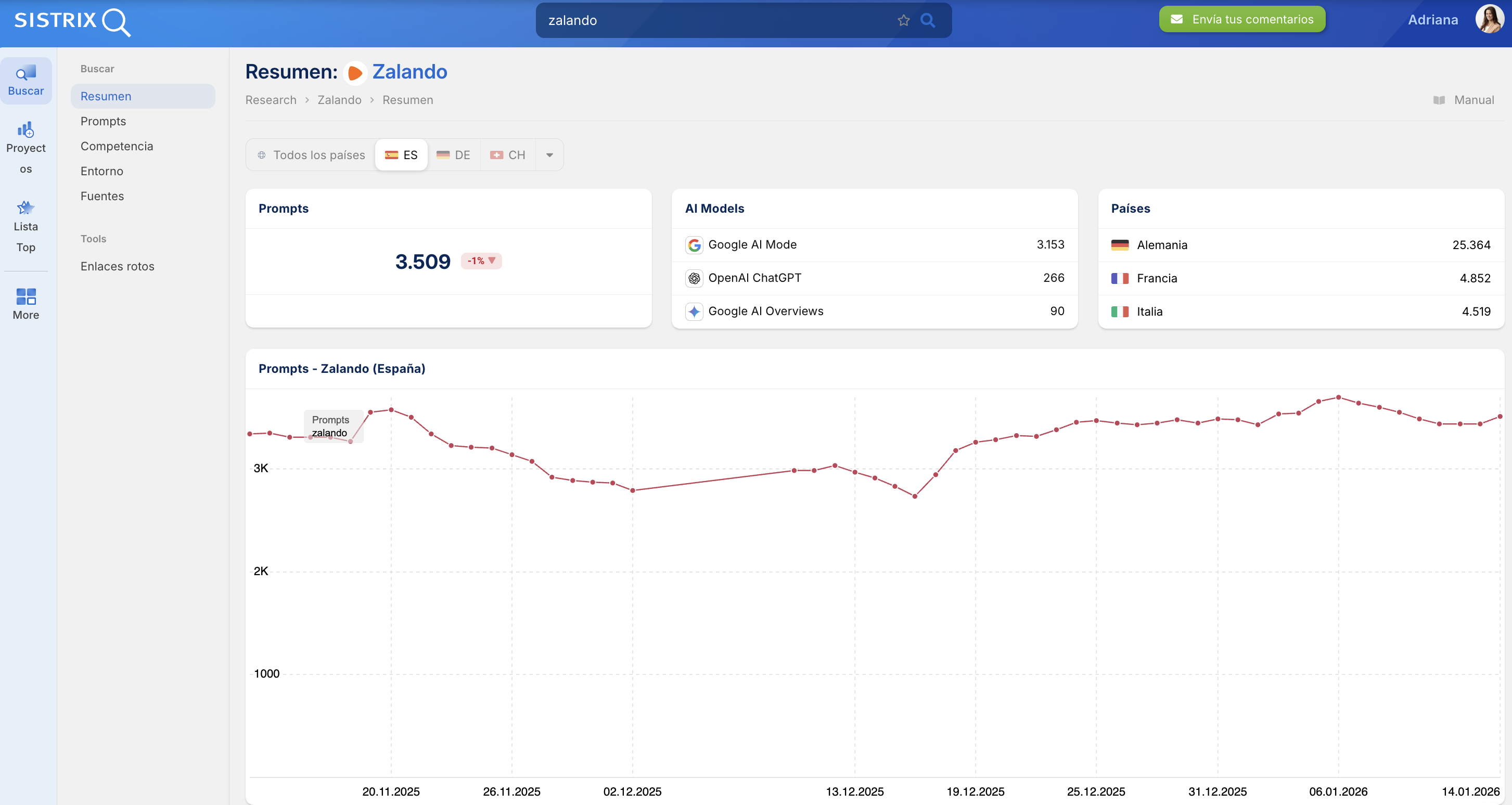
Task: Click Envía tus comentarios button
Action: click(1242, 19)
